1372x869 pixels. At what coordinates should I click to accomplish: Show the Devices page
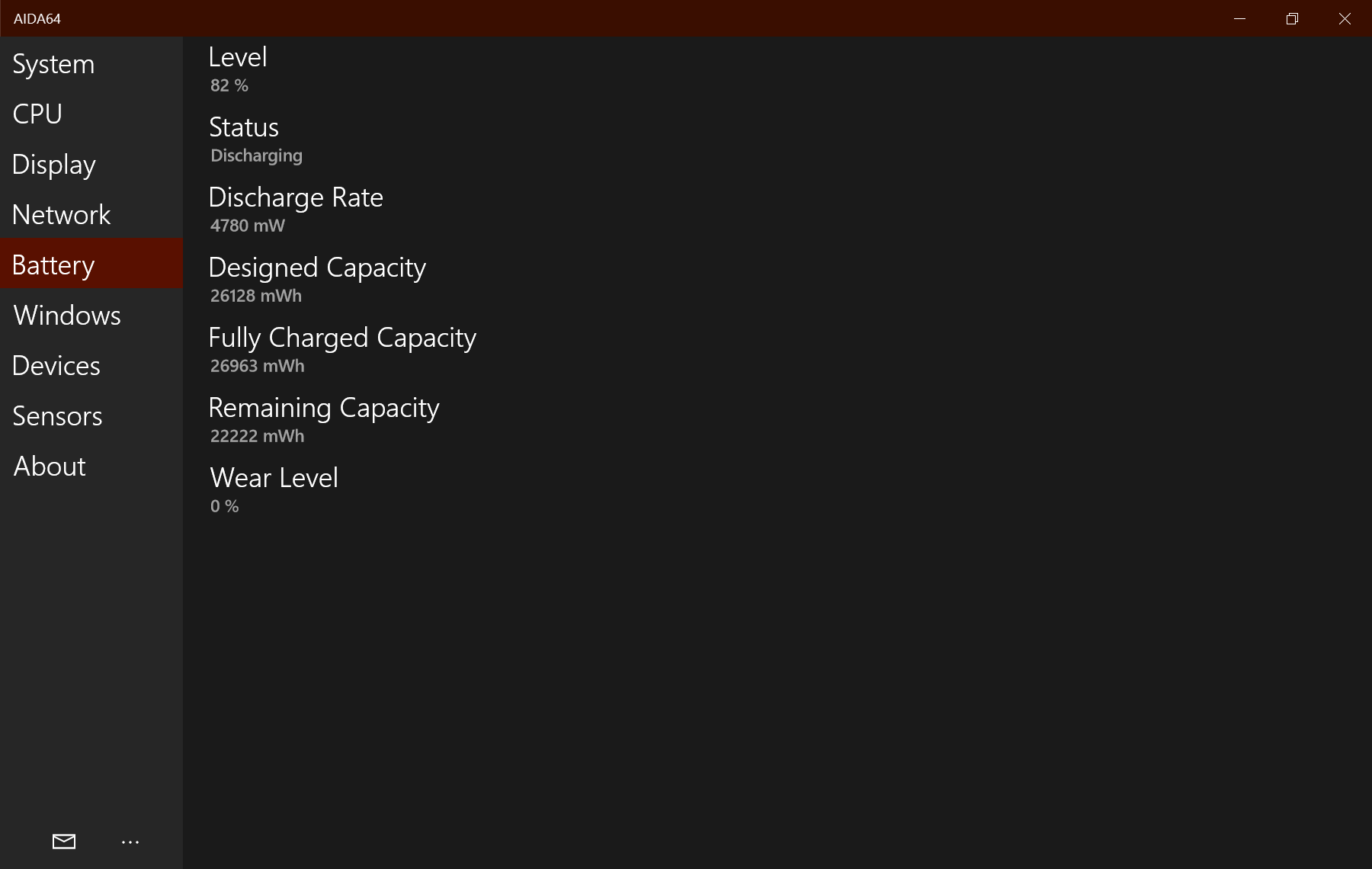[56, 366]
